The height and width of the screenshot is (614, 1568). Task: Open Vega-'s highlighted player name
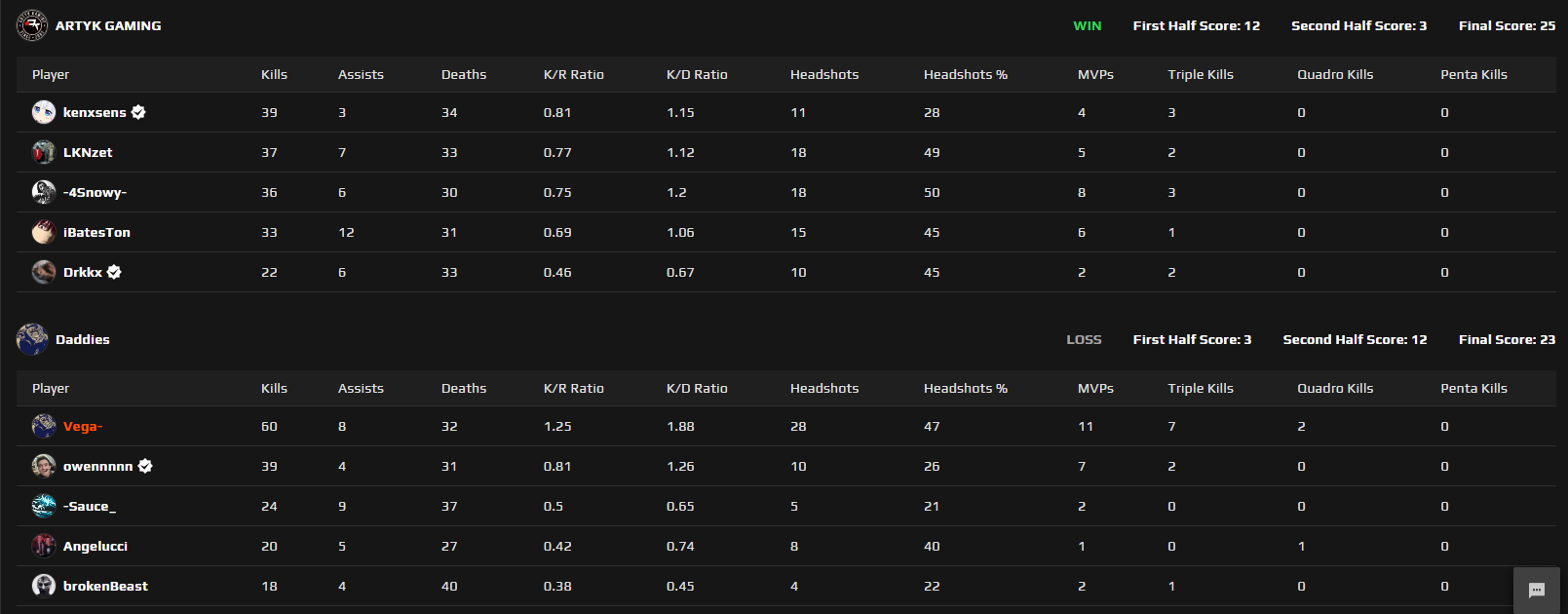click(83, 426)
